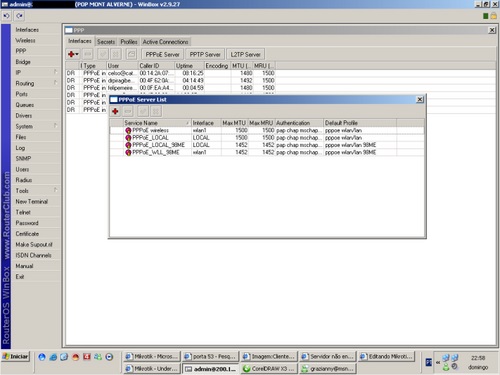Open Internet Explorer quick launch icon
The image size is (500, 375).
[x=53, y=357]
